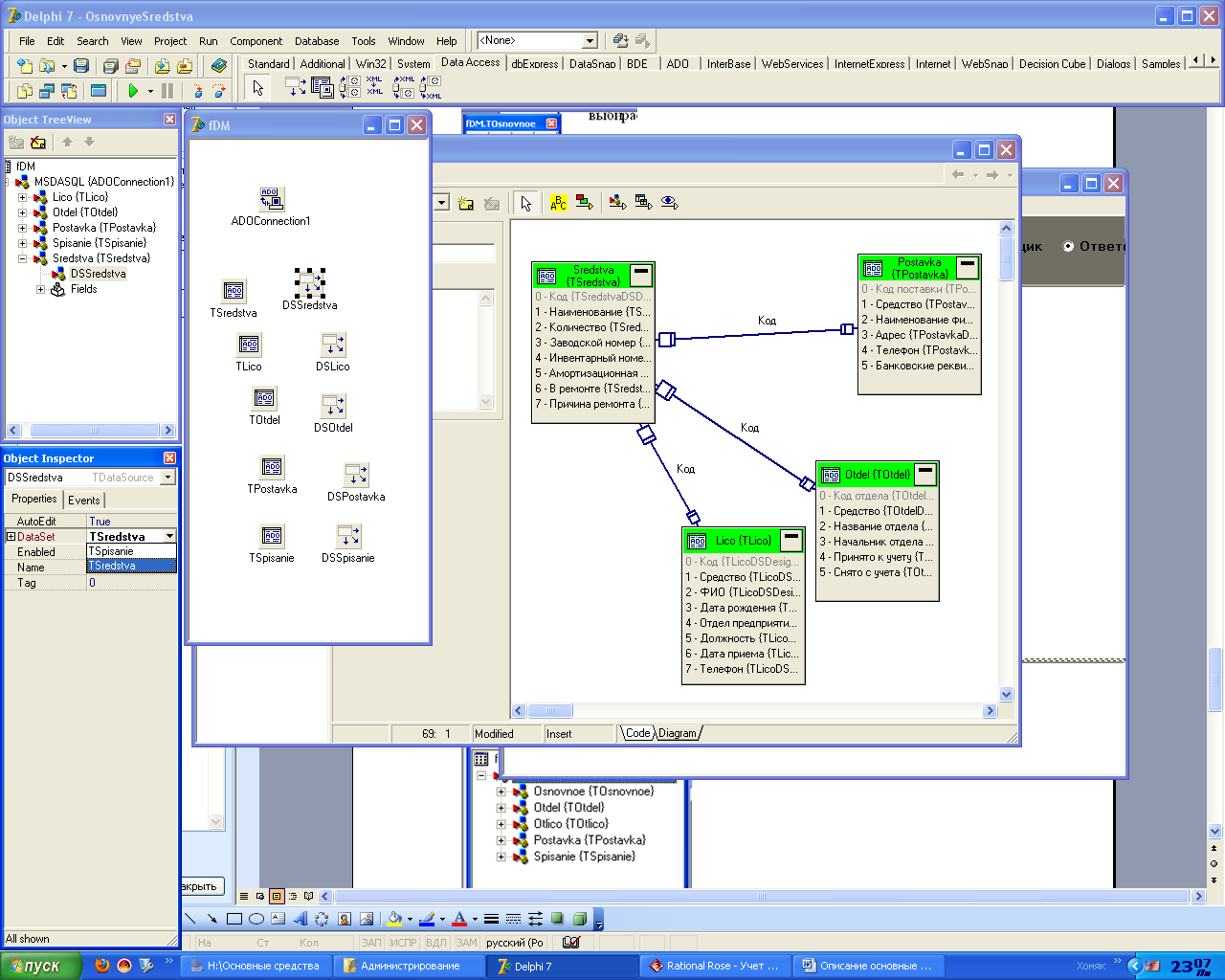Select the TDataSource component in Data Access palette

[297, 88]
